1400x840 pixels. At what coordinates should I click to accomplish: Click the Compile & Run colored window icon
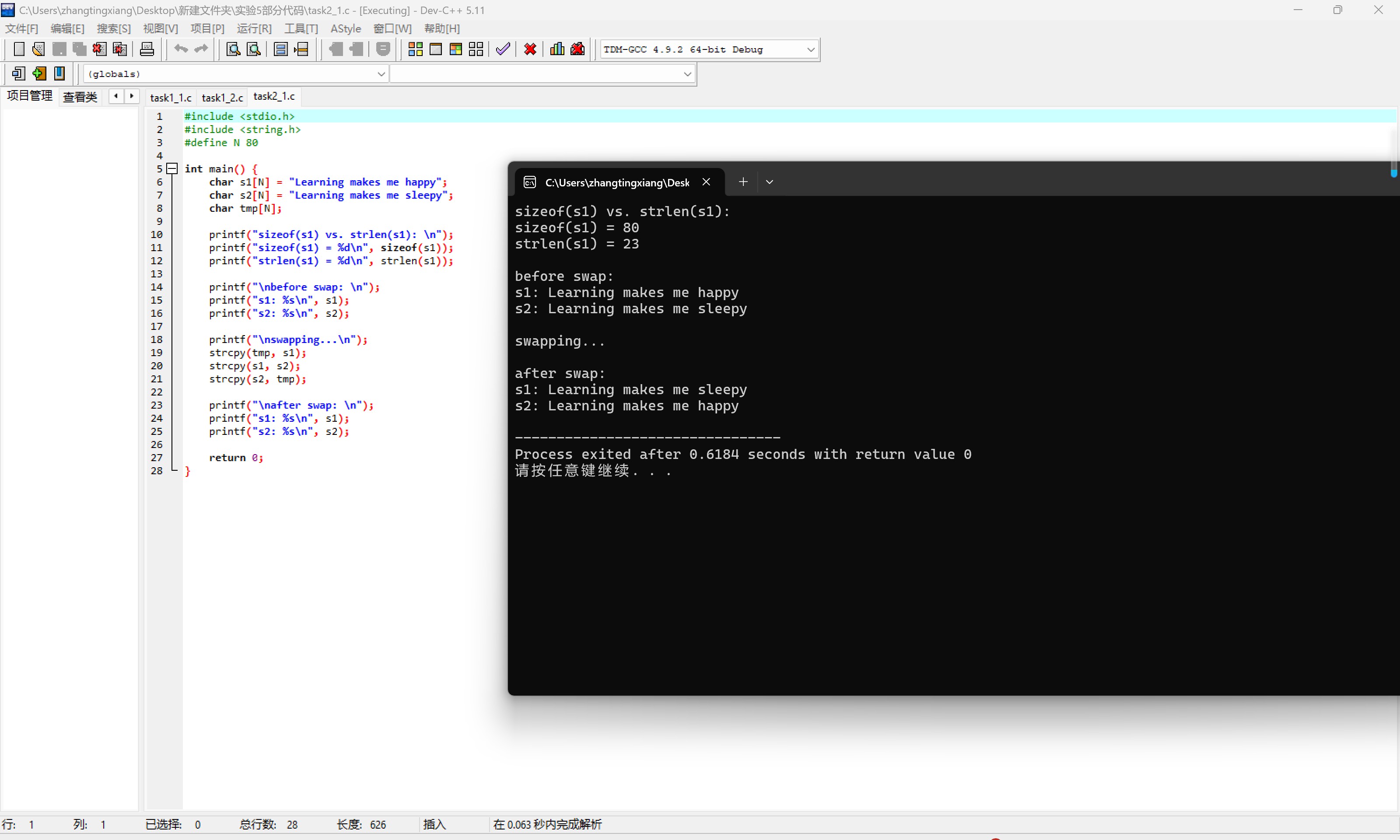[455, 49]
